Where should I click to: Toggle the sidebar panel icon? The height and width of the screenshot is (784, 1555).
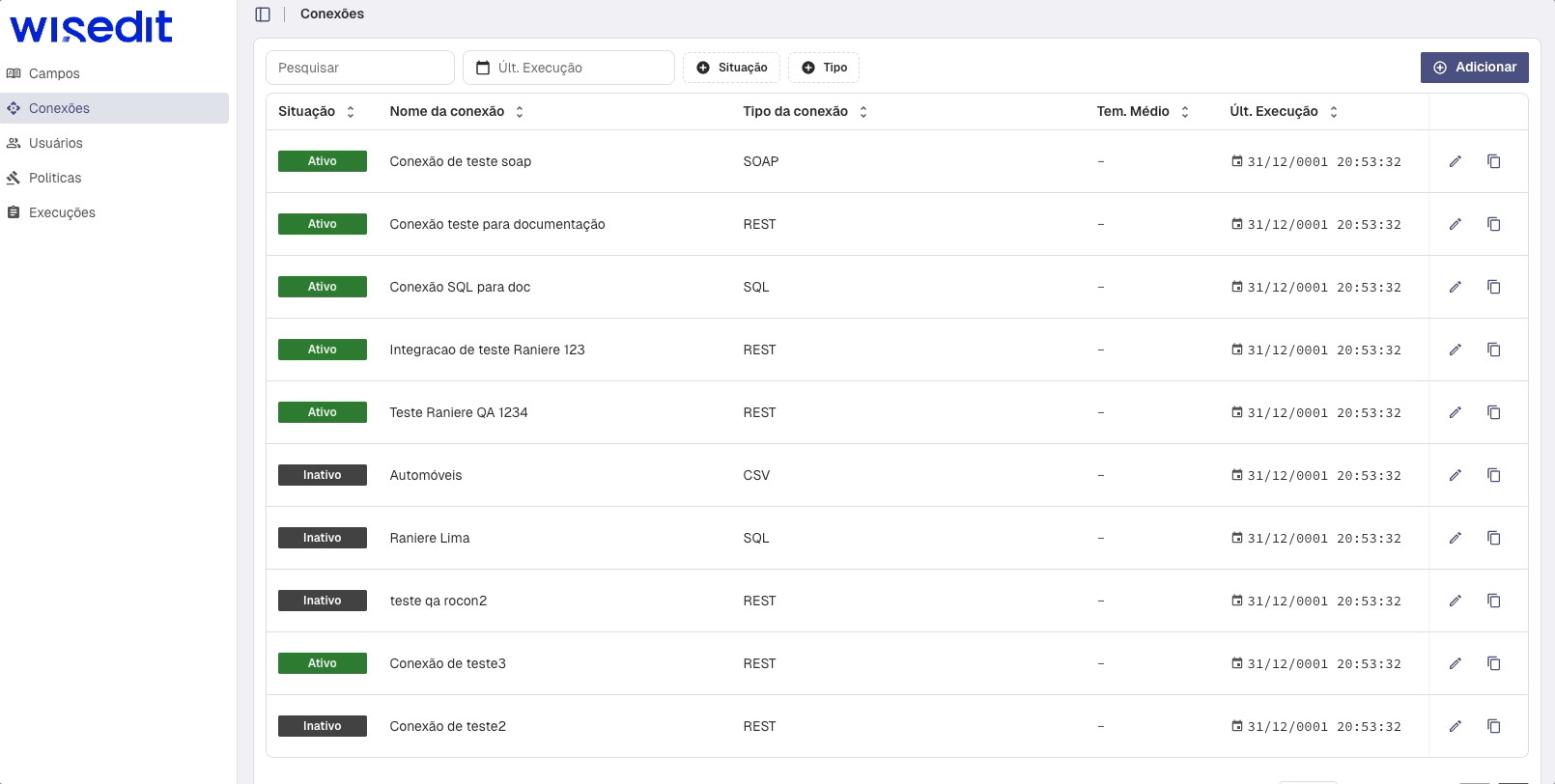(x=263, y=14)
